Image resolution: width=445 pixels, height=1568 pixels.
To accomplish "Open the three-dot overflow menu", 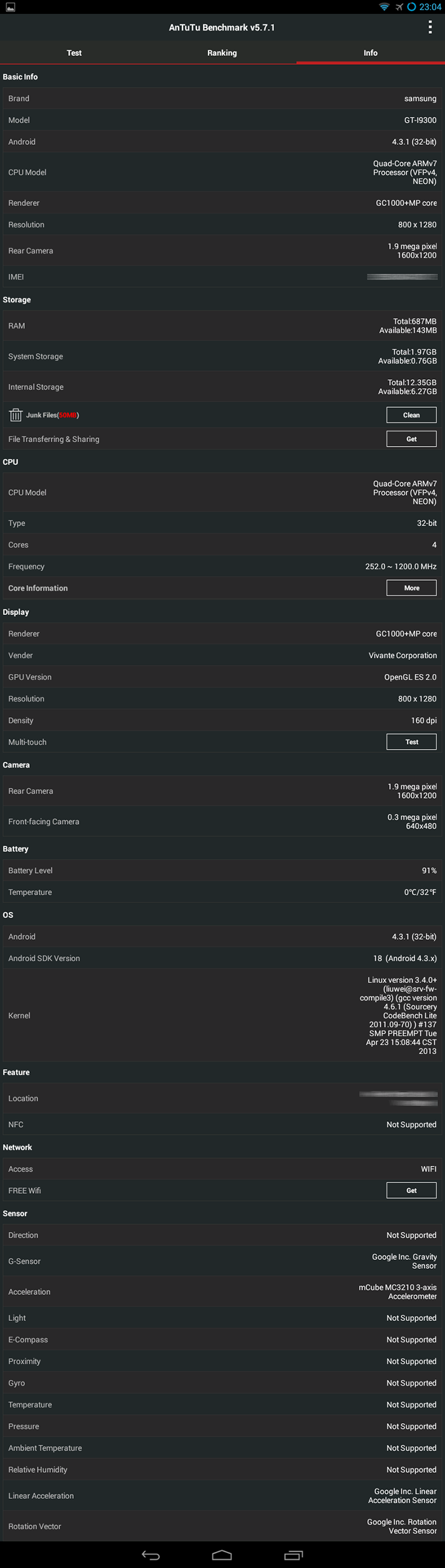I will point(430,27).
